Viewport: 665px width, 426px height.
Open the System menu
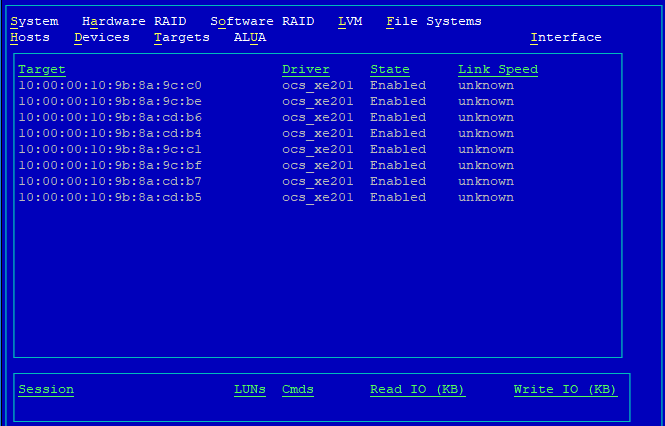point(34,21)
